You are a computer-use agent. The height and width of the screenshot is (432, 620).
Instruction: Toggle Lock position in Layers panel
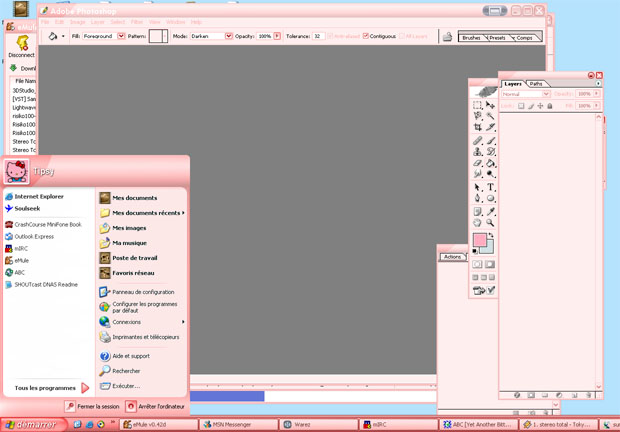pos(540,106)
